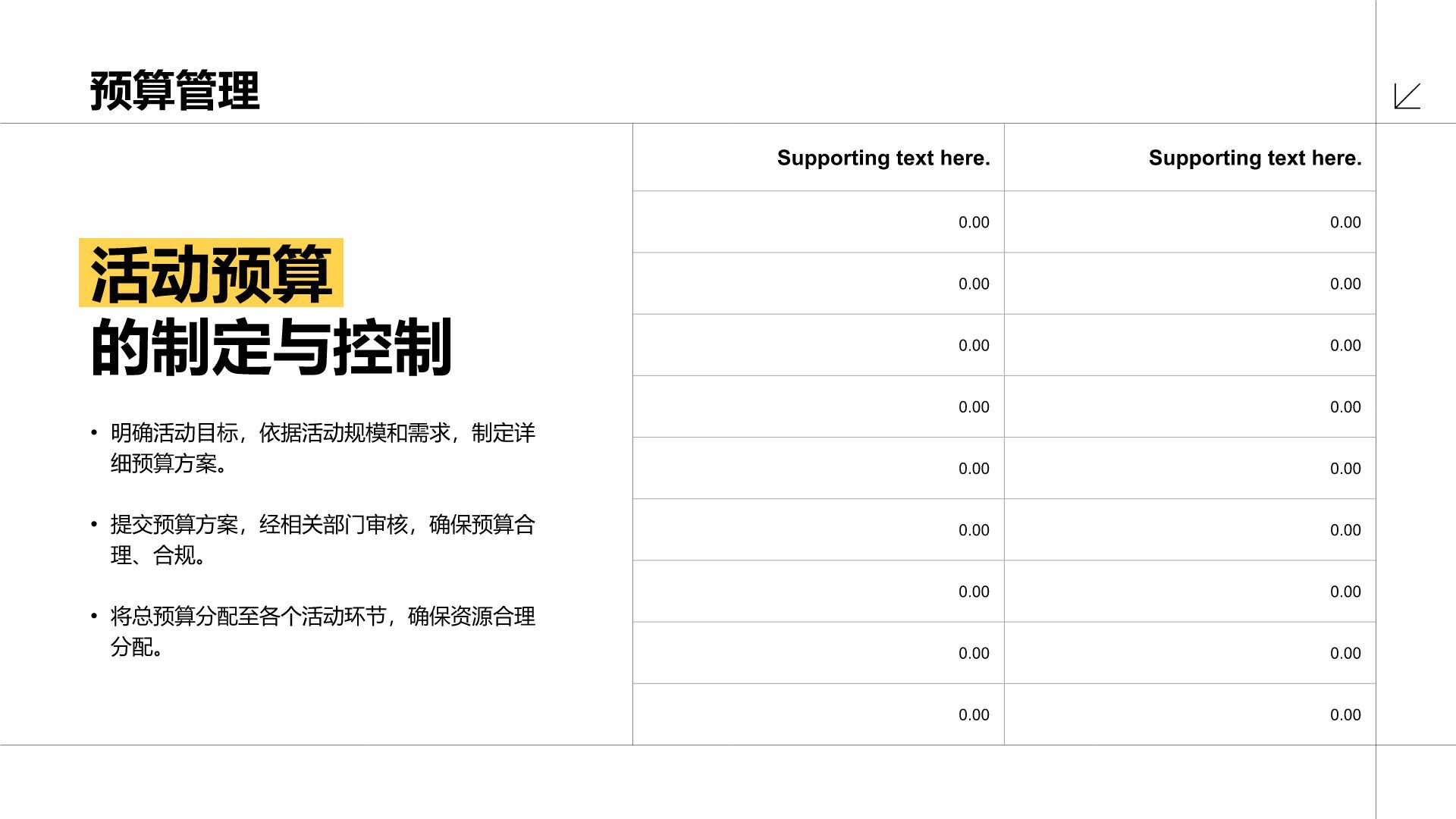Select the sixth 0.00 cell in right column
The width and height of the screenshot is (1456, 819).
coord(1346,530)
